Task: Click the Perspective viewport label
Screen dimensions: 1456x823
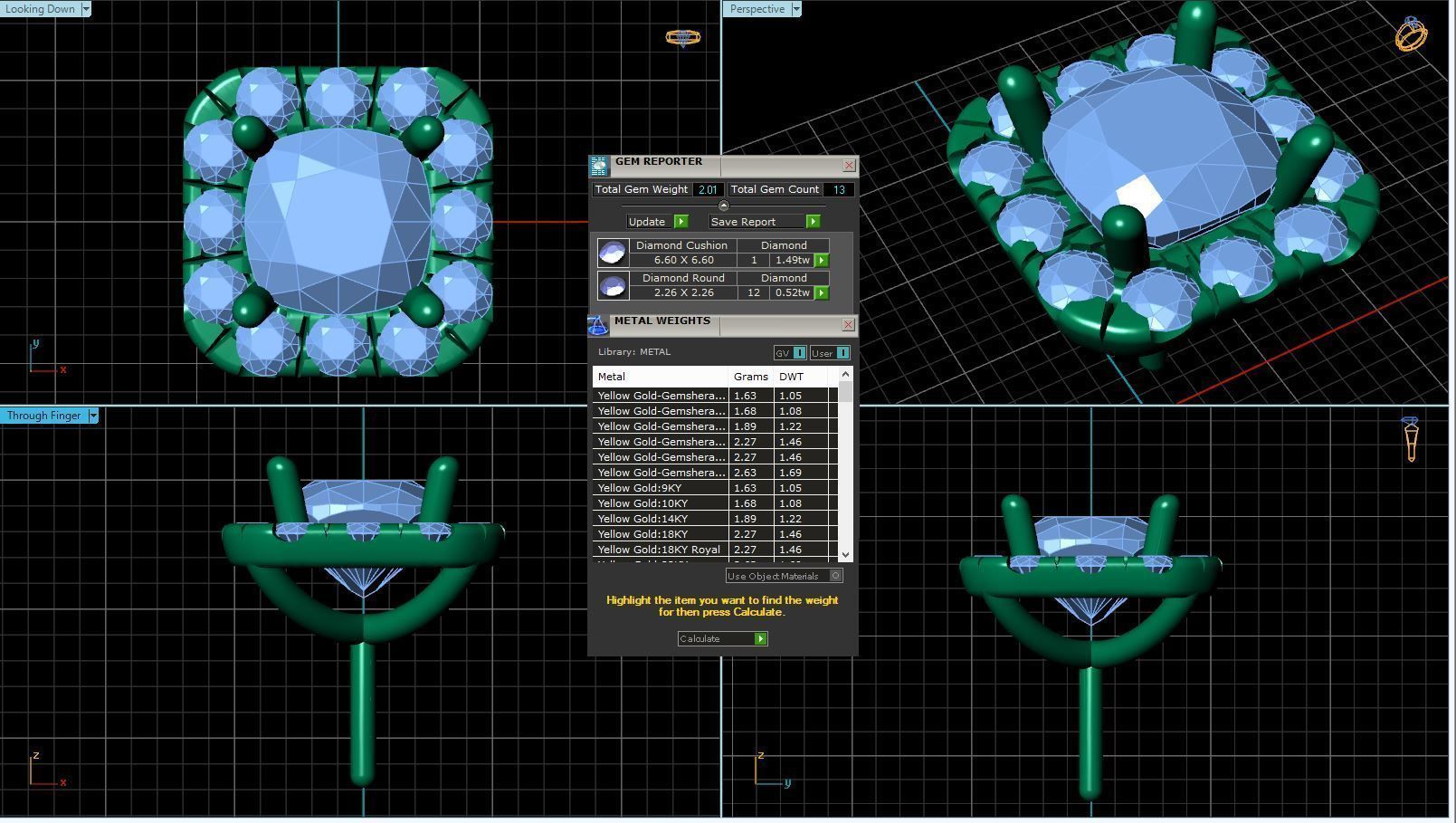Action: click(757, 9)
